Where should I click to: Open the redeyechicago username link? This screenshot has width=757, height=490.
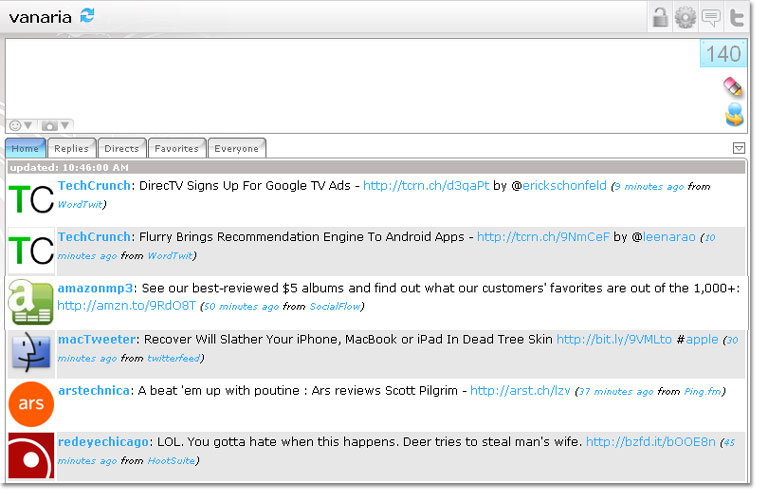point(103,441)
